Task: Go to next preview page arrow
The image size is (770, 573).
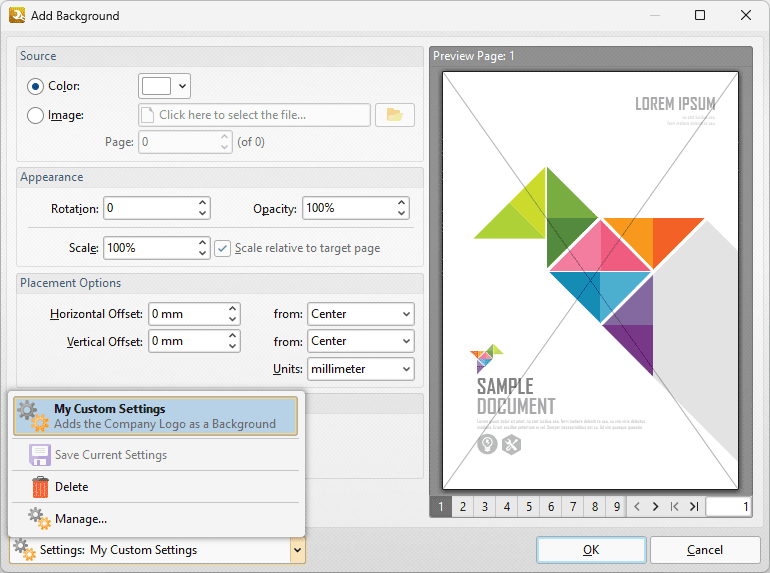Action: pos(655,507)
